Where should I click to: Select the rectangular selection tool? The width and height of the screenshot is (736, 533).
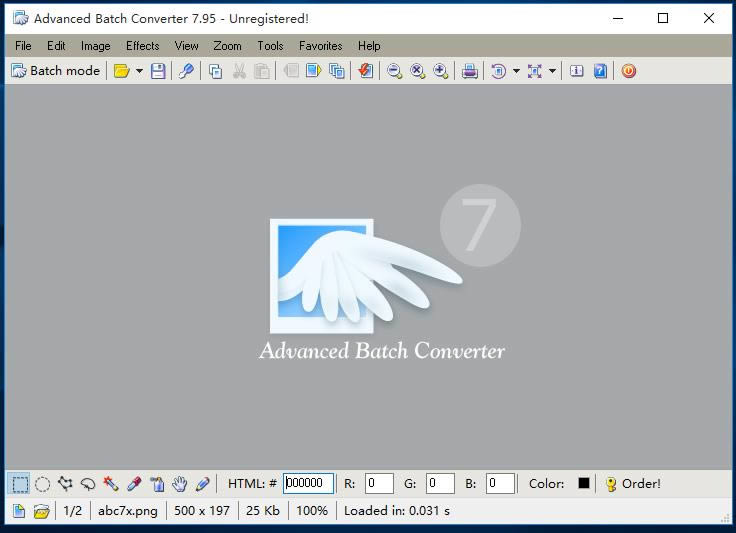20,483
